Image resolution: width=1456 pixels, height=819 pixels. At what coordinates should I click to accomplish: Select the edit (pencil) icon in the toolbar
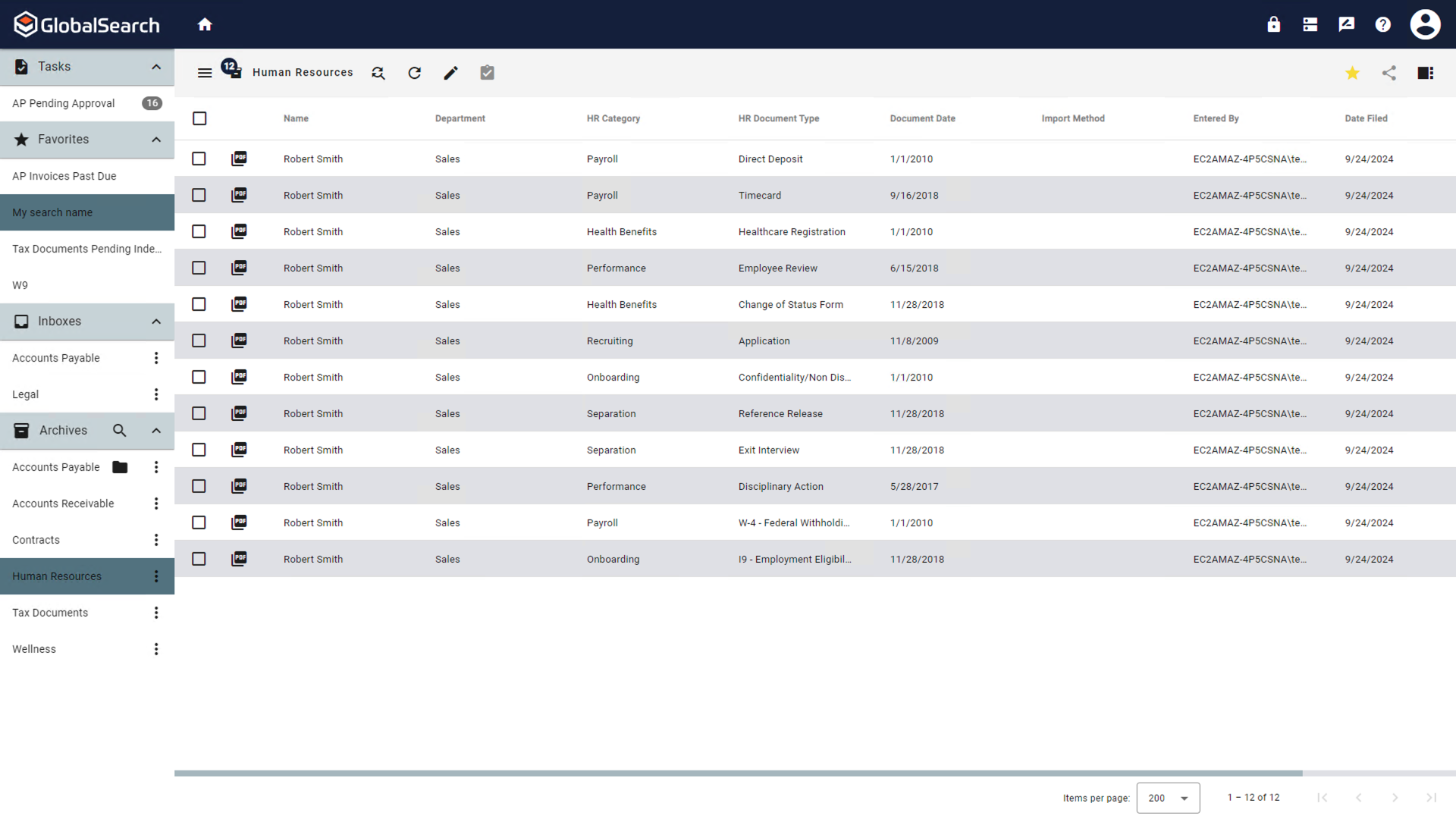click(450, 73)
